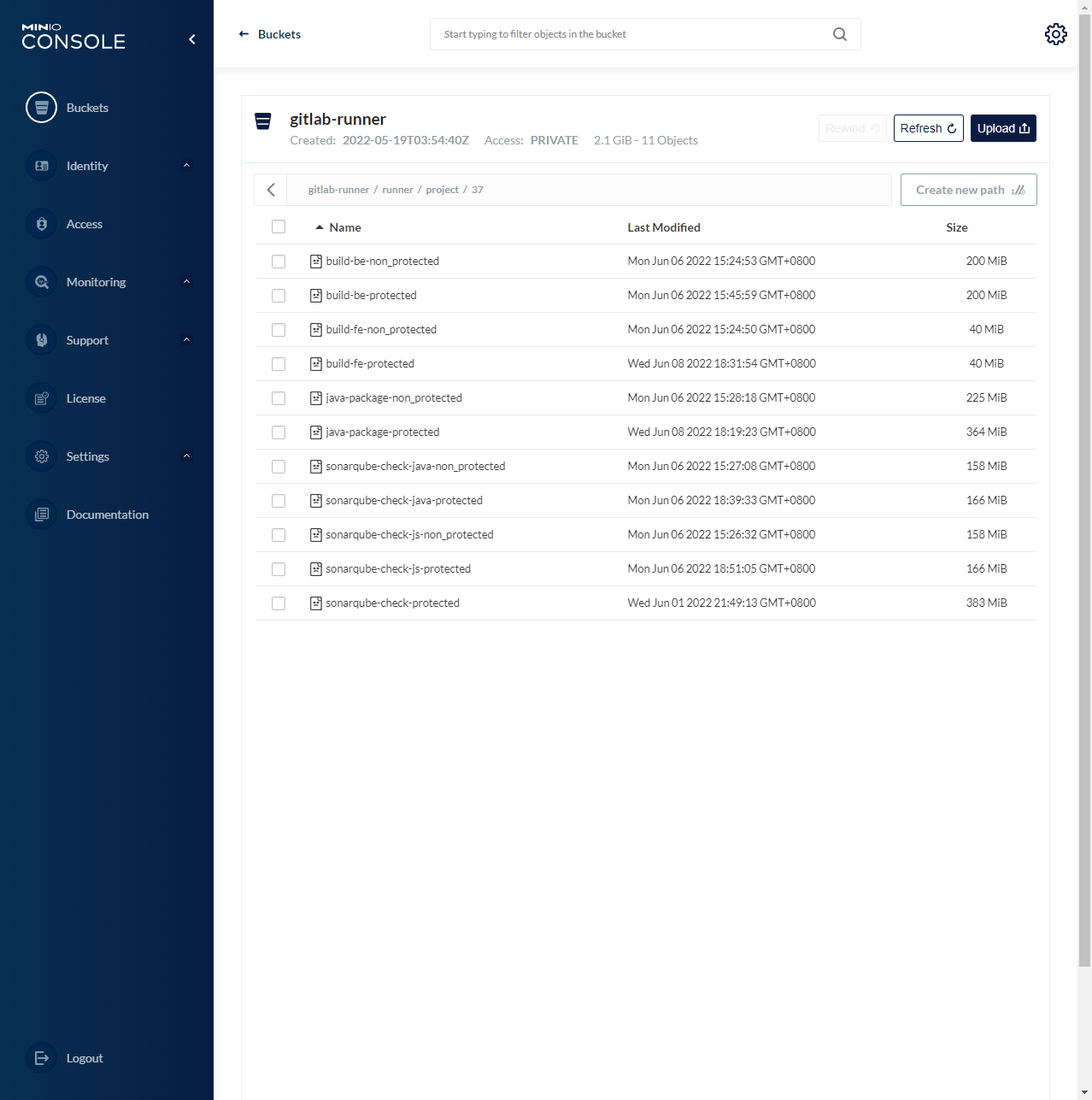Viewport: 1092px width, 1100px height.
Task: Click the file icon of build-be-protected
Action: [316, 296]
